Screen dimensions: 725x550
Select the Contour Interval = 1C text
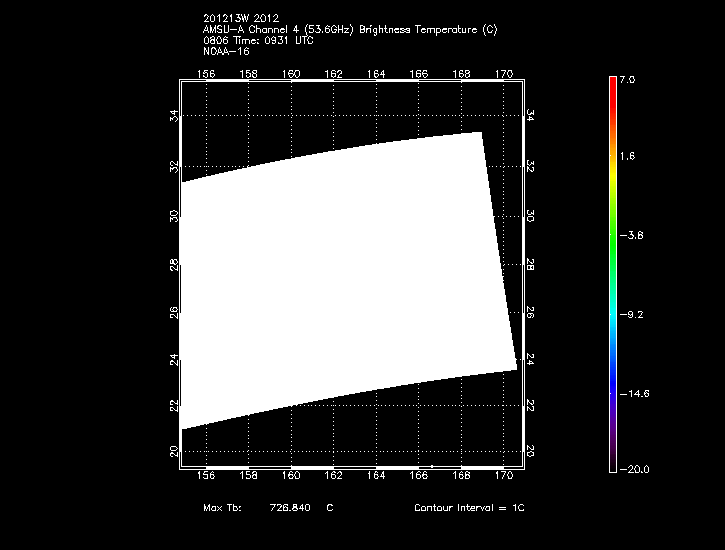tap(469, 508)
